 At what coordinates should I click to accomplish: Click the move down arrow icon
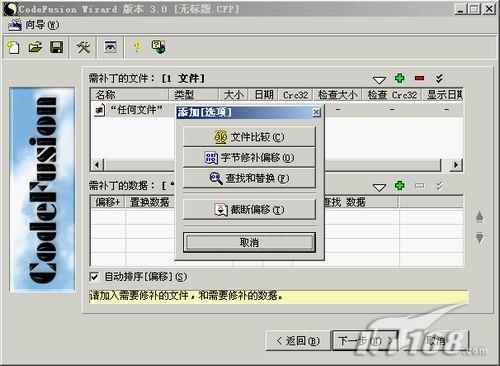(480, 238)
